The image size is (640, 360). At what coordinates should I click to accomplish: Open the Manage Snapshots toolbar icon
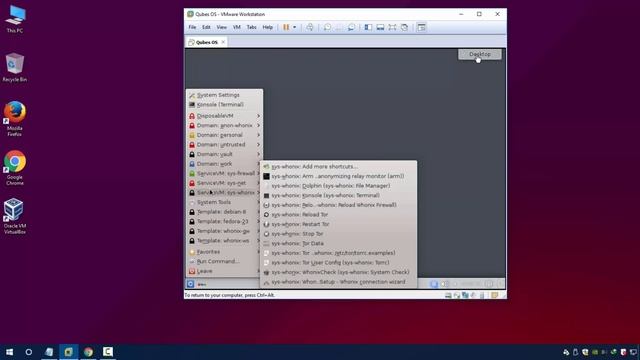coord(351,27)
